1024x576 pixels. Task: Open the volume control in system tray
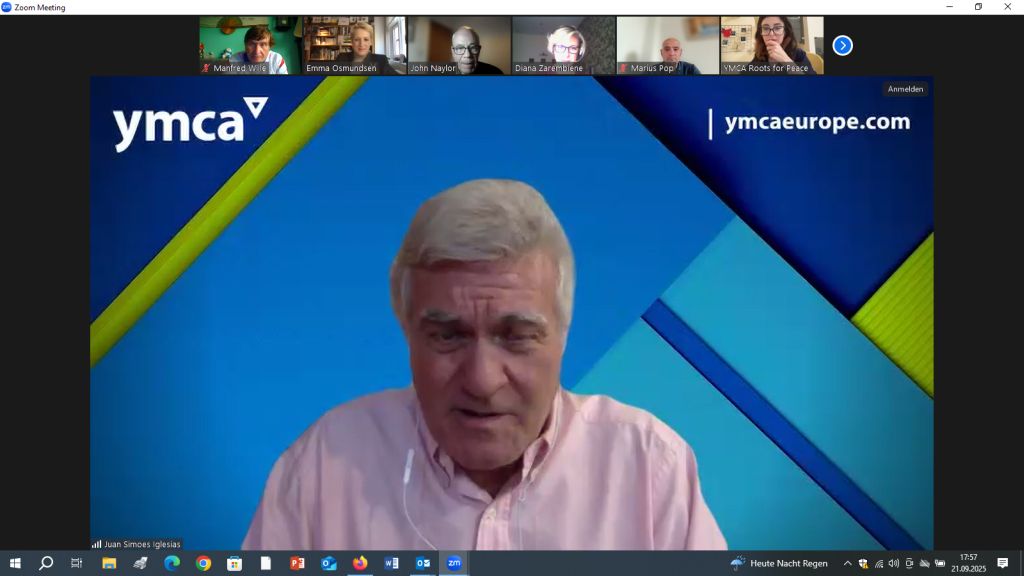(893, 563)
